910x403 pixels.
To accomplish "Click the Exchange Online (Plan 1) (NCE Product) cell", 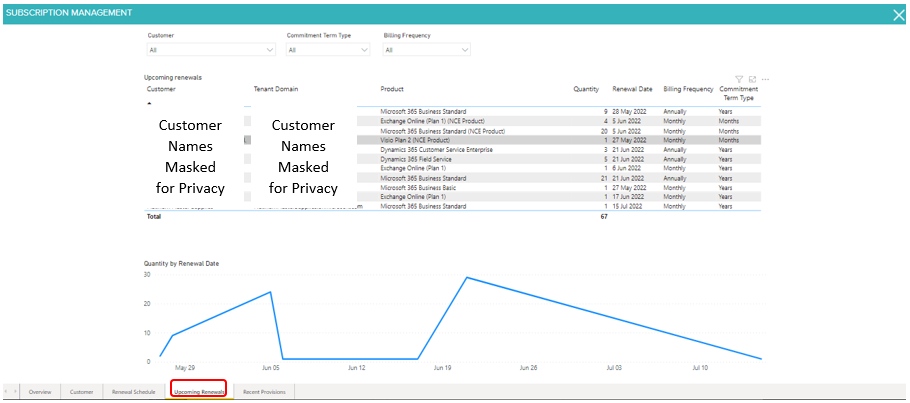I will (x=432, y=121).
